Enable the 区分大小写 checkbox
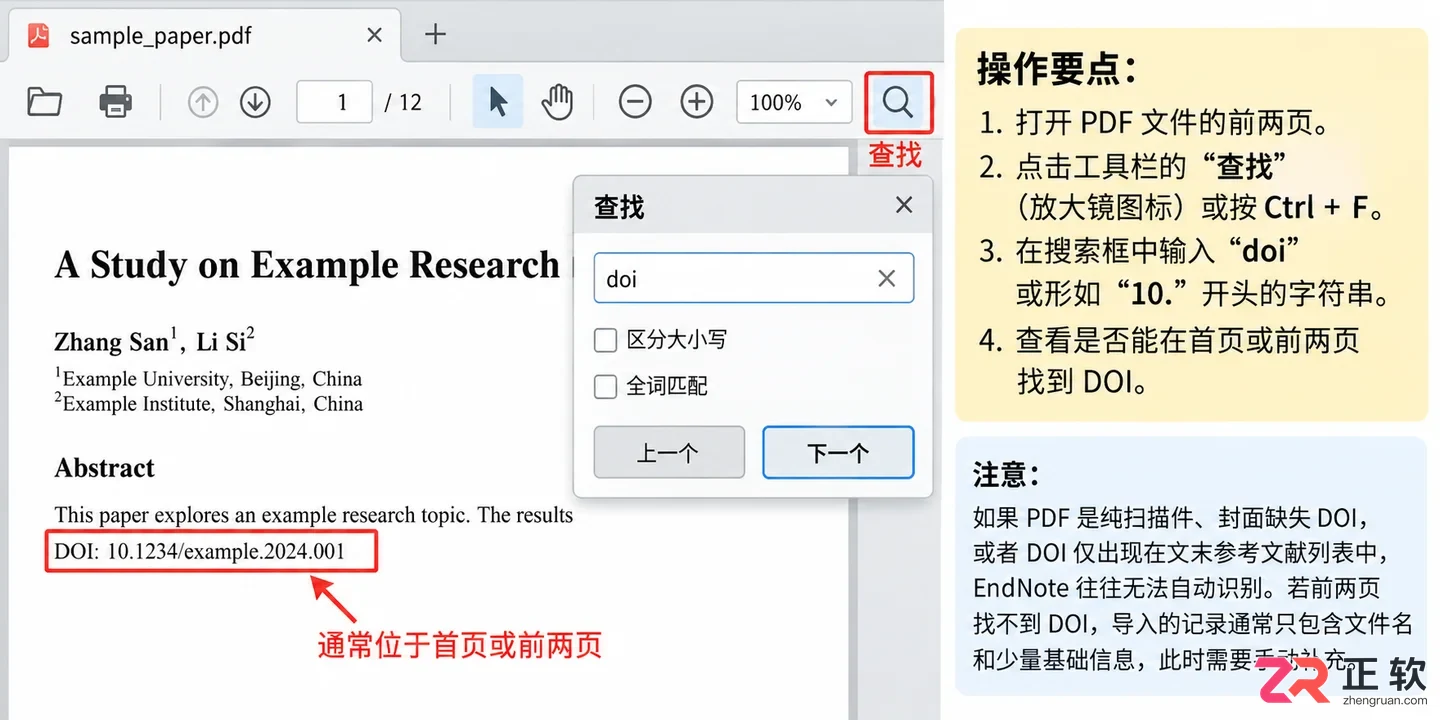 [605, 340]
